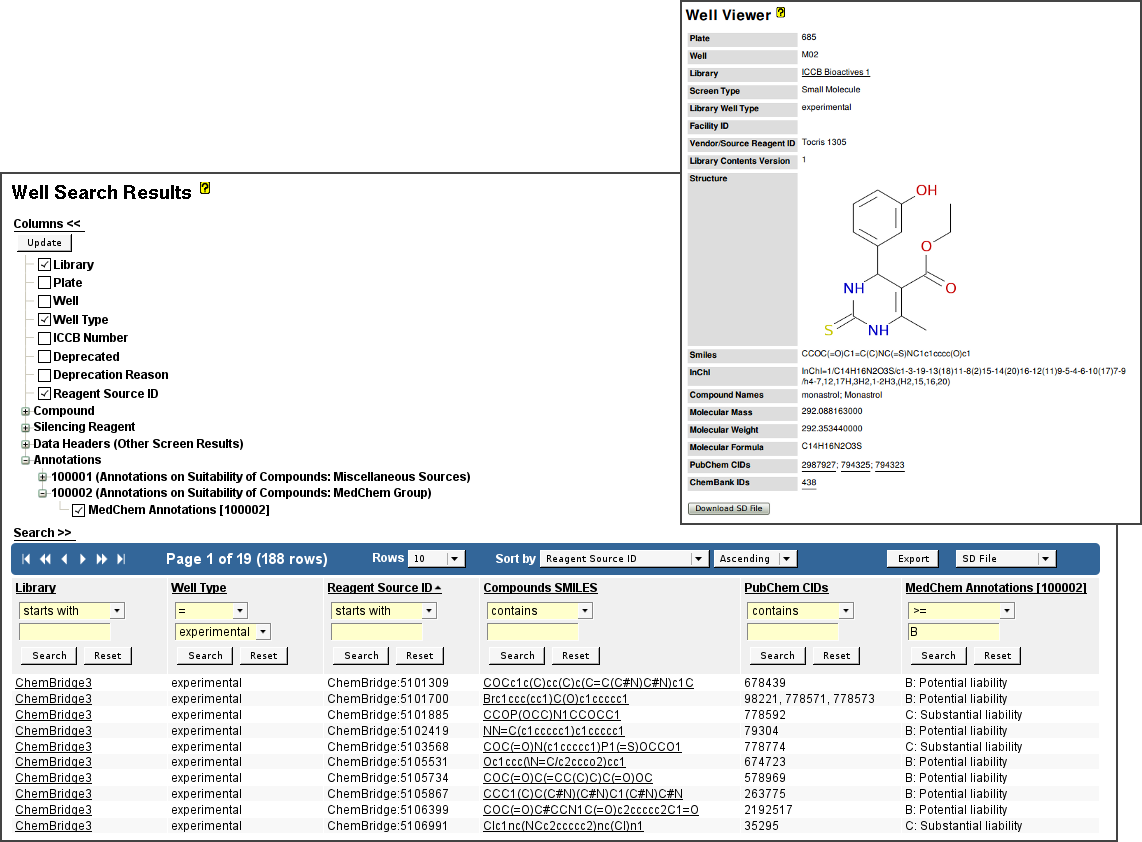Click Reset button under Well Type filter
This screenshot has height=842, width=1142.
264,656
